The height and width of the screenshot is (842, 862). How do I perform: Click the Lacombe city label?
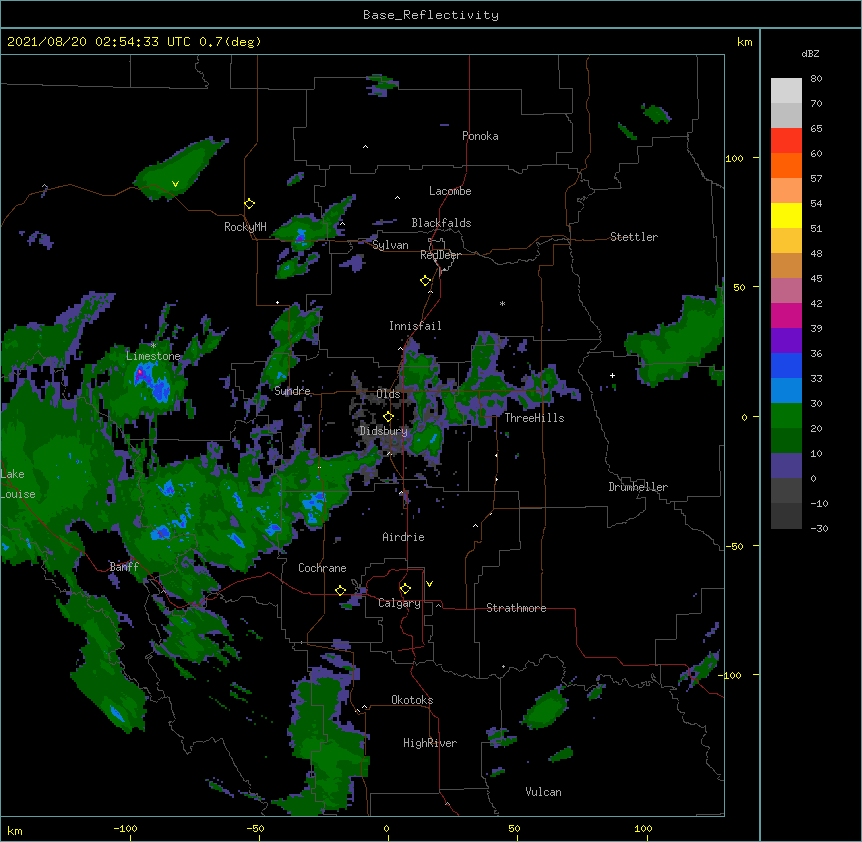coord(450,191)
